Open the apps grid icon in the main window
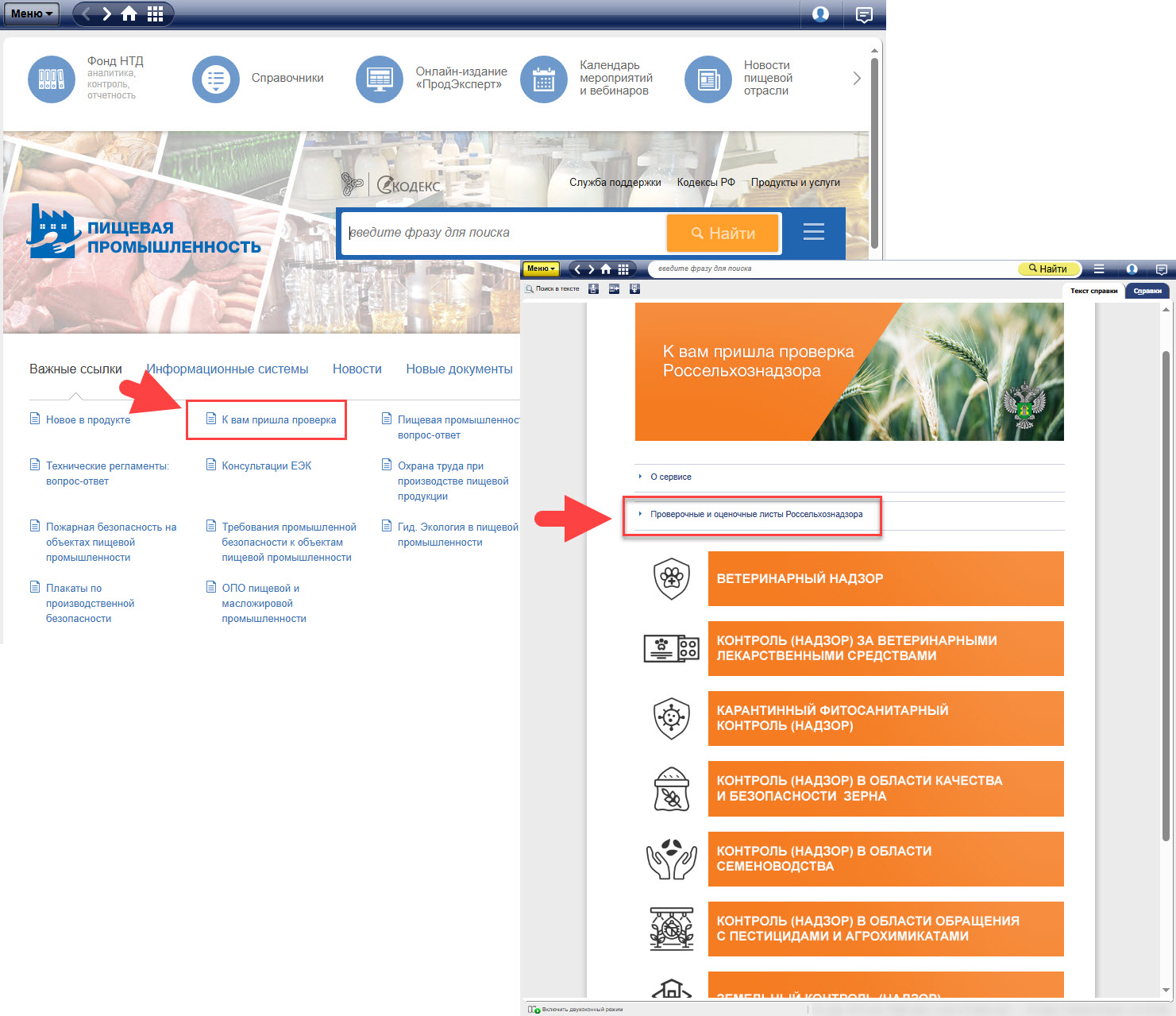Image resolution: width=1176 pixels, height=1016 pixels. pos(155,14)
